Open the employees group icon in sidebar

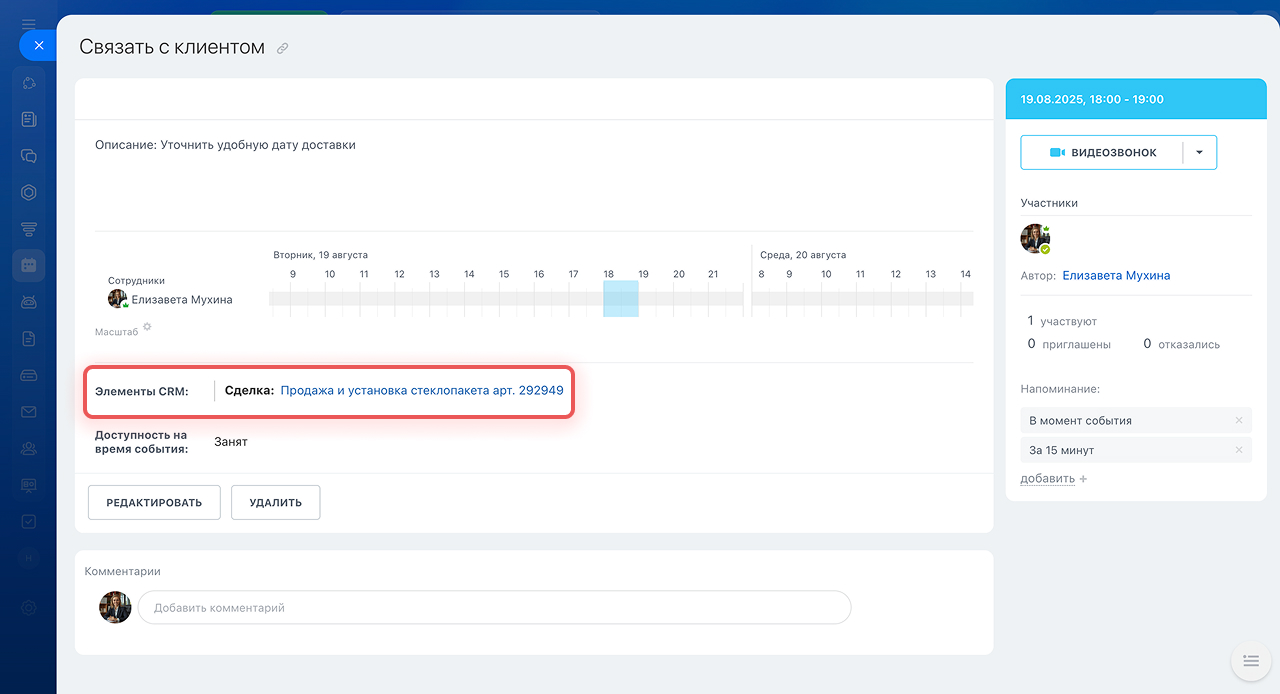tap(29, 448)
